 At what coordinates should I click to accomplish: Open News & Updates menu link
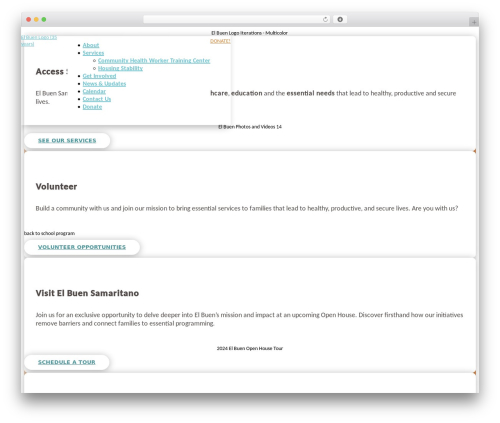[x=104, y=84]
